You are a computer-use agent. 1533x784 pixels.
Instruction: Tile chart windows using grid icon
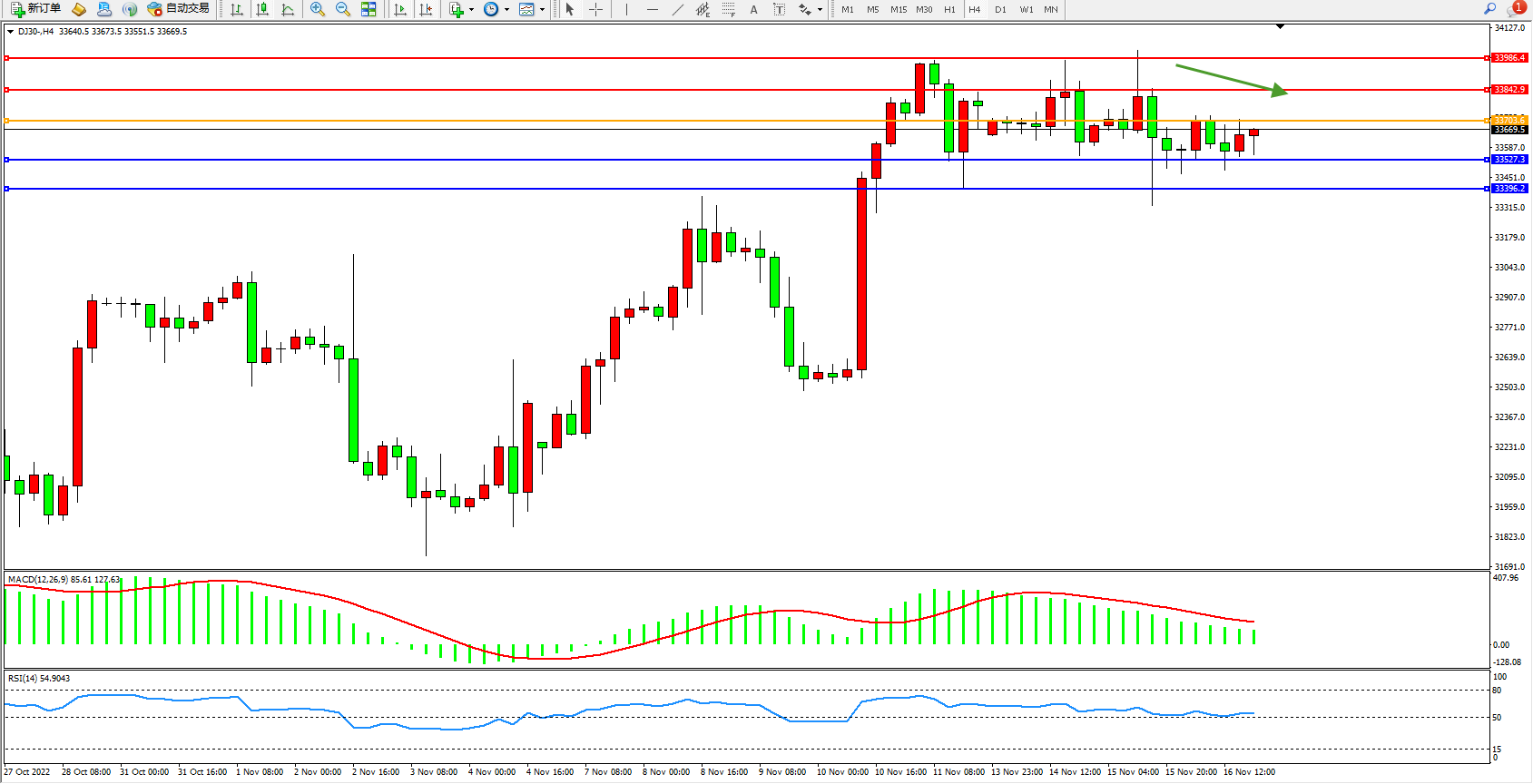click(369, 9)
